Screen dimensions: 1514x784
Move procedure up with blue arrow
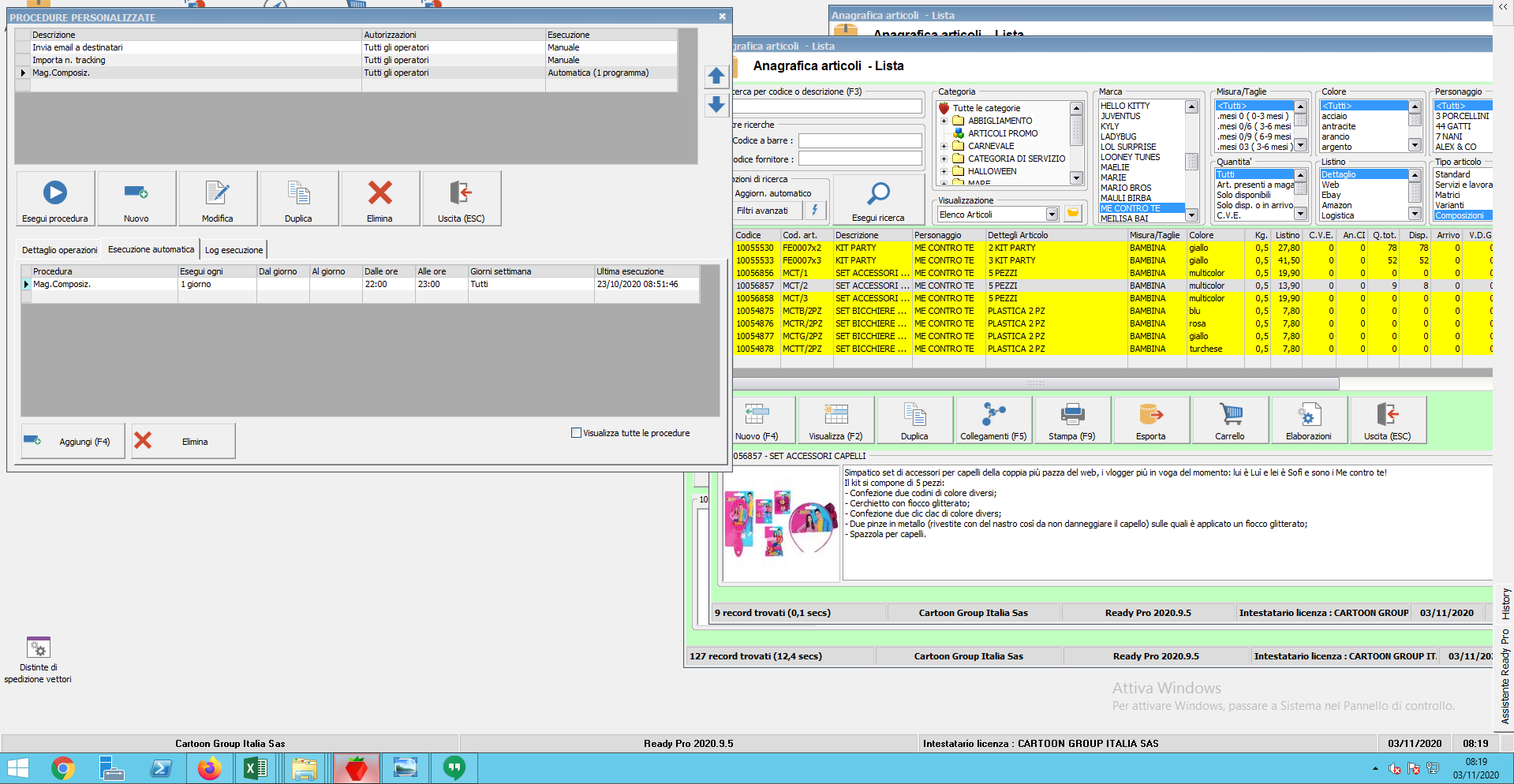tap(716, 76)
